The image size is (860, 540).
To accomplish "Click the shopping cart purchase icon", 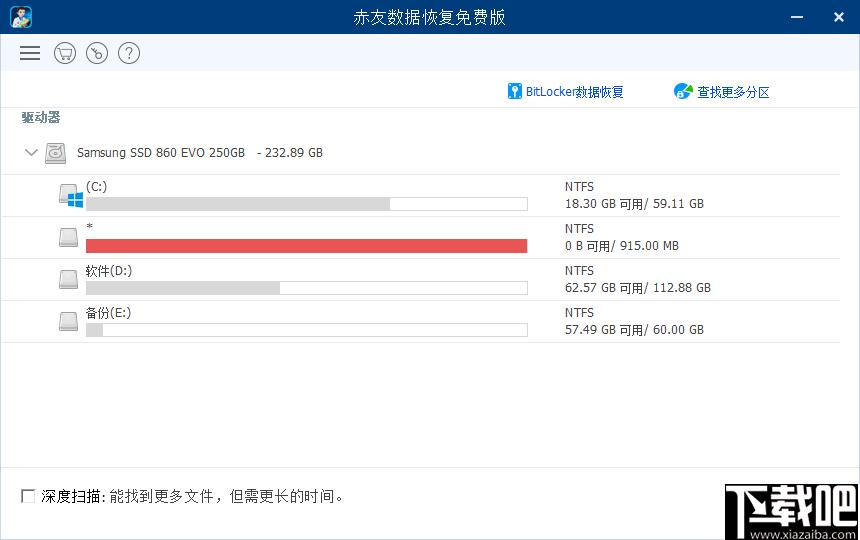I will tap(65, 53).
